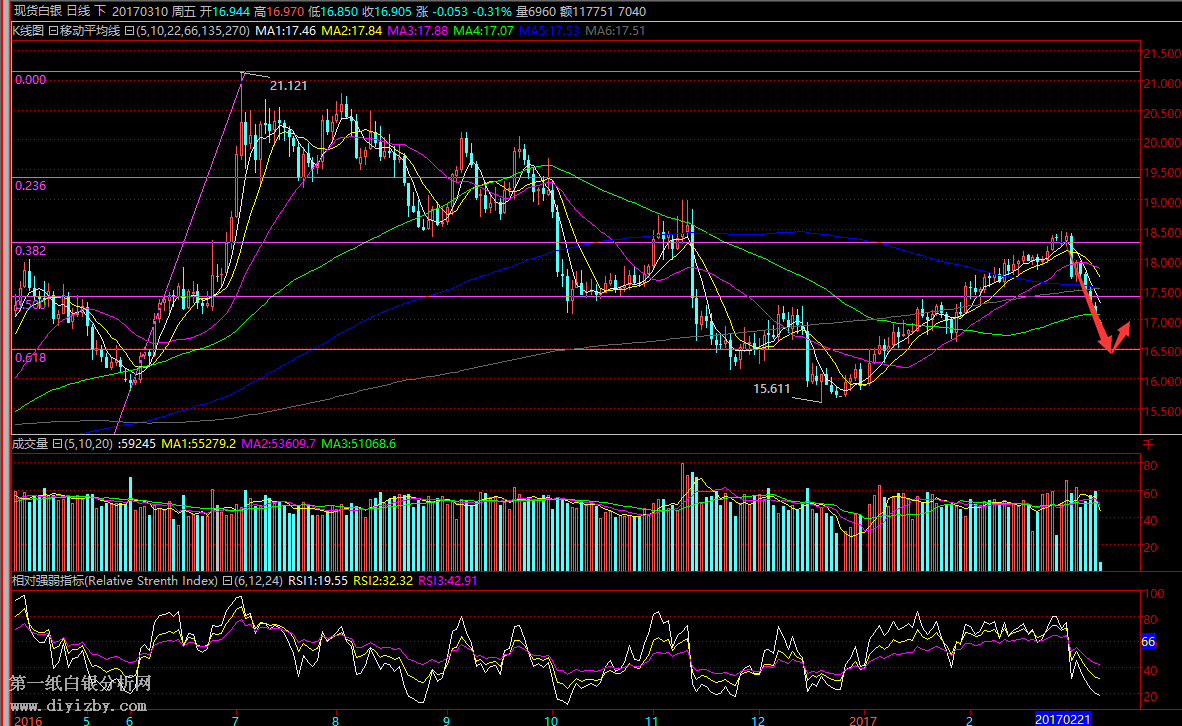The image size is (1182, 726).
Task: Click the 现货白银 instrument name
Action: click(36, 11)
